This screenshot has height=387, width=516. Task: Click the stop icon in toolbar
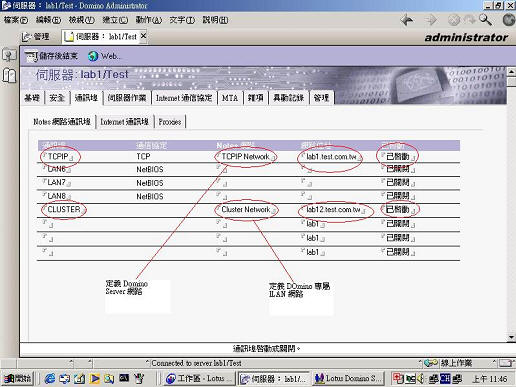coord(454,20)
